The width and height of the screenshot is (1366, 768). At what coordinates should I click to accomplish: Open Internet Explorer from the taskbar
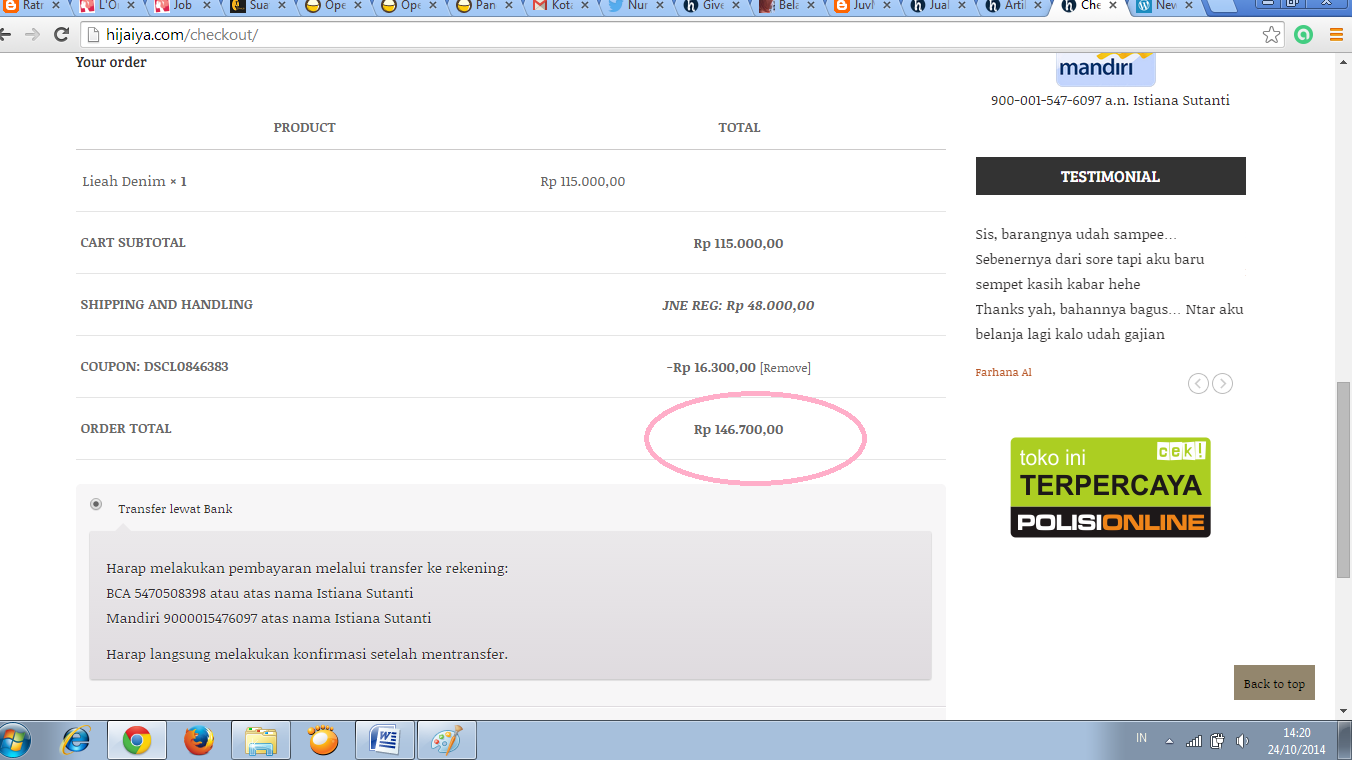[76, 741]
